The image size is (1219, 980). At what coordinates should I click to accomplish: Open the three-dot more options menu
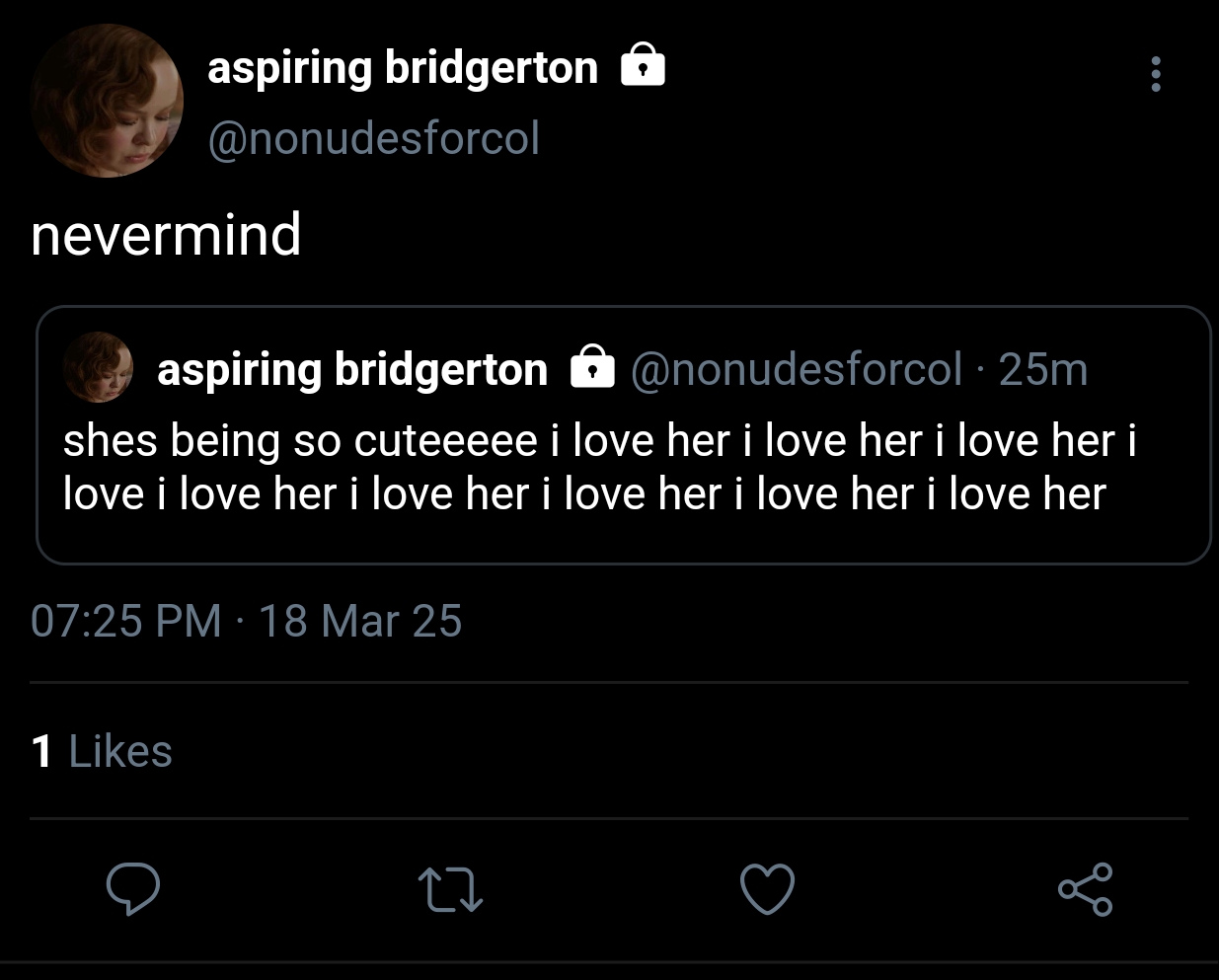[x=1156, y=74]
